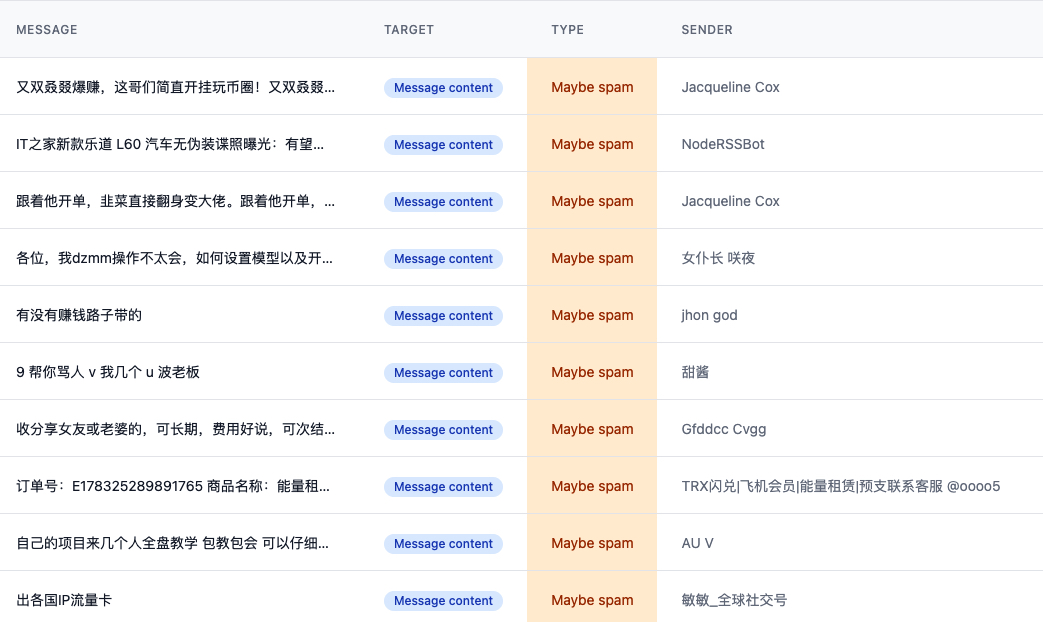Open message starting with 收分享女友或老婆的
Image resolution: width=1043 pixels, height=622 pixels.
176,429
